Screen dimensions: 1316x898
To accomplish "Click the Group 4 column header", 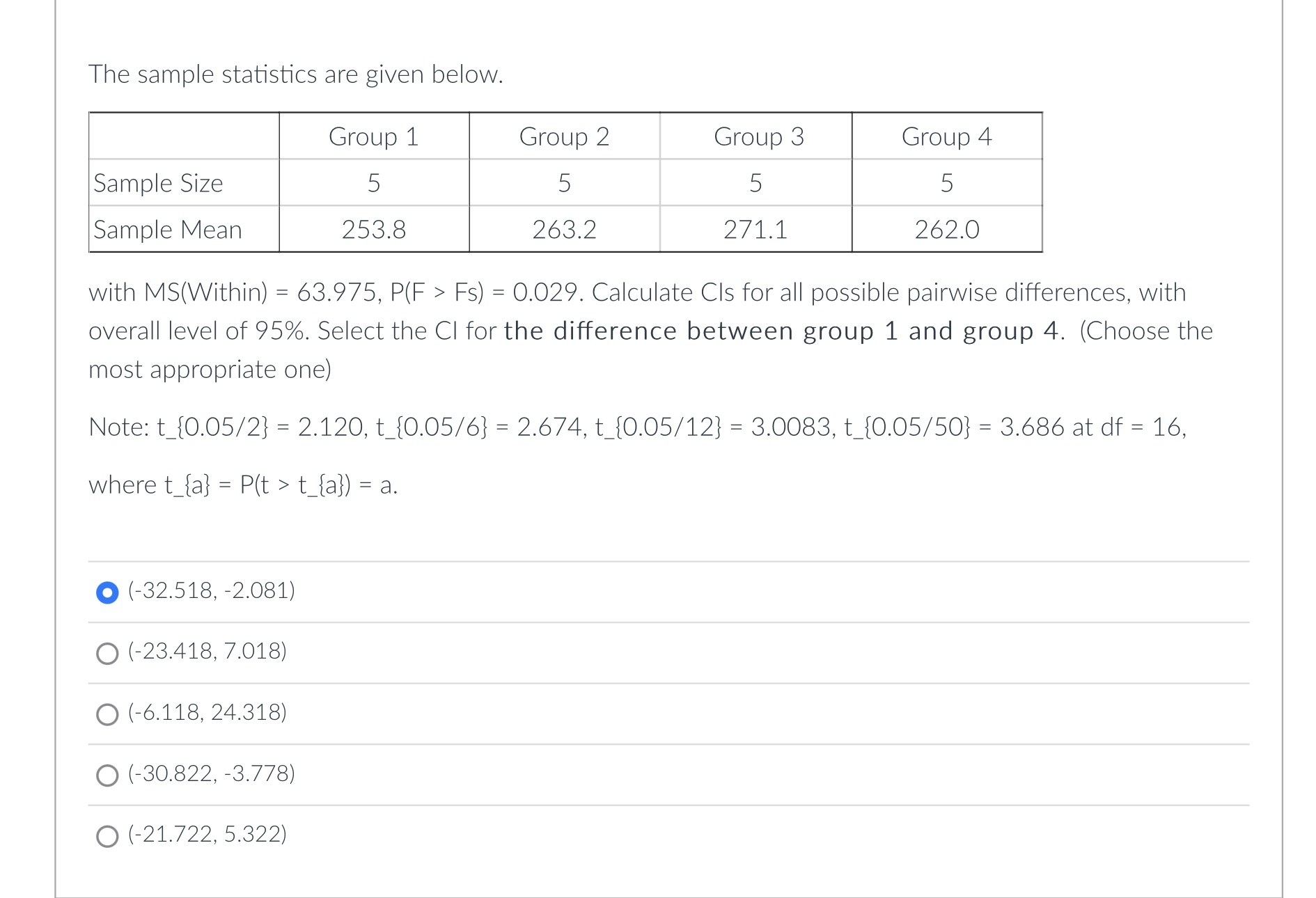I will click(x=947, y=136).
